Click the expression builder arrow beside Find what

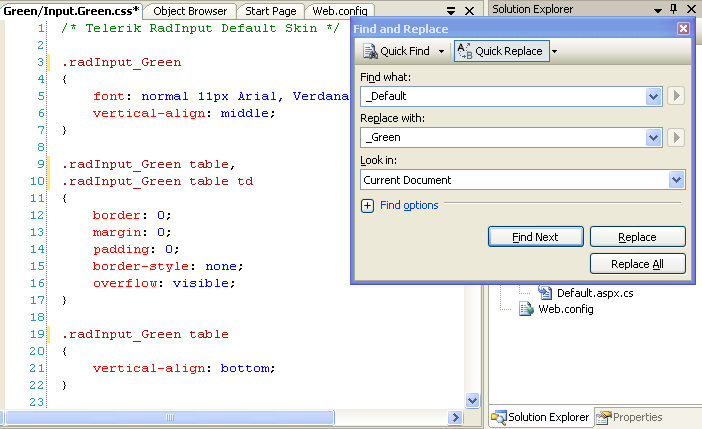point(677,96)
